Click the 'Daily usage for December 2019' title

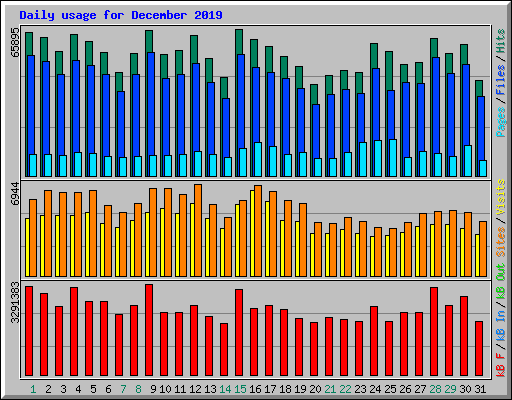pos(121,15)
